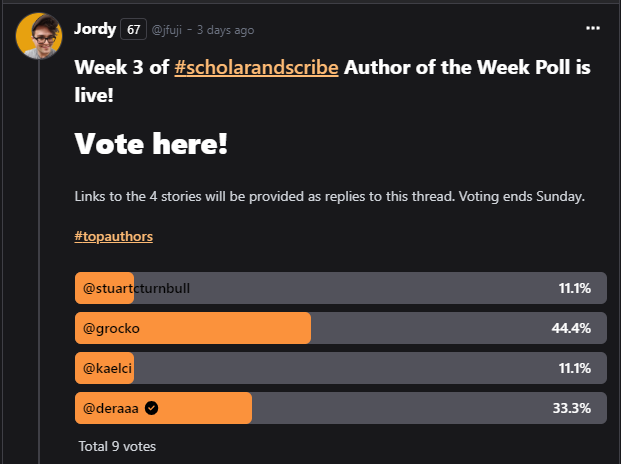This screenshot has width=621, height=464.
Task: Click the voting ends Sunday description text
Action: click(522, 196)
